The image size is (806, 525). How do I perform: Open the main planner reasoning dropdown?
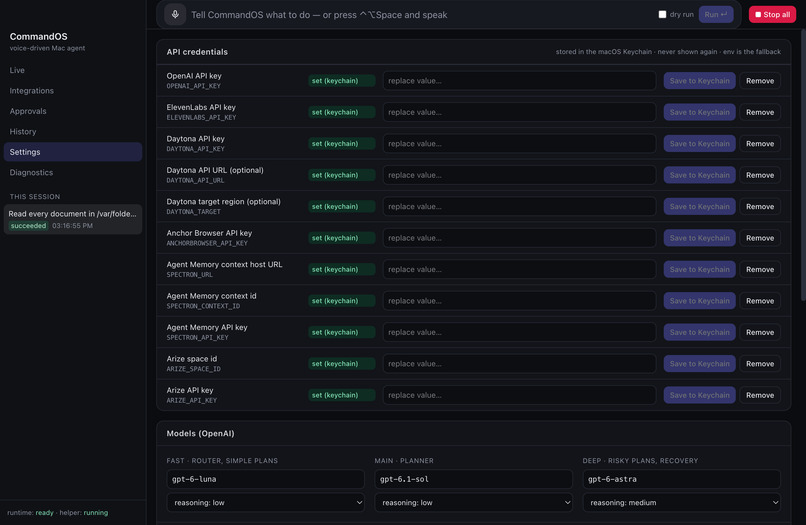[x=473, y=502]
